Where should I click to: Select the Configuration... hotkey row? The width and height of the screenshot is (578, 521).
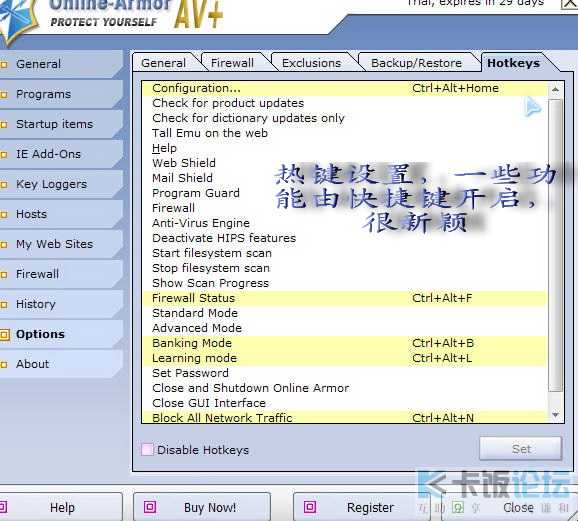345,88
